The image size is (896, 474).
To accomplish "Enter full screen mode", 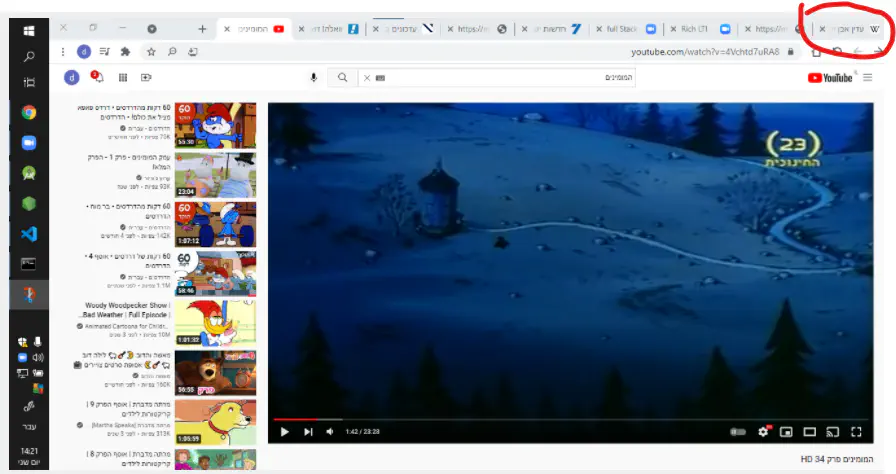I will point(856,432).
